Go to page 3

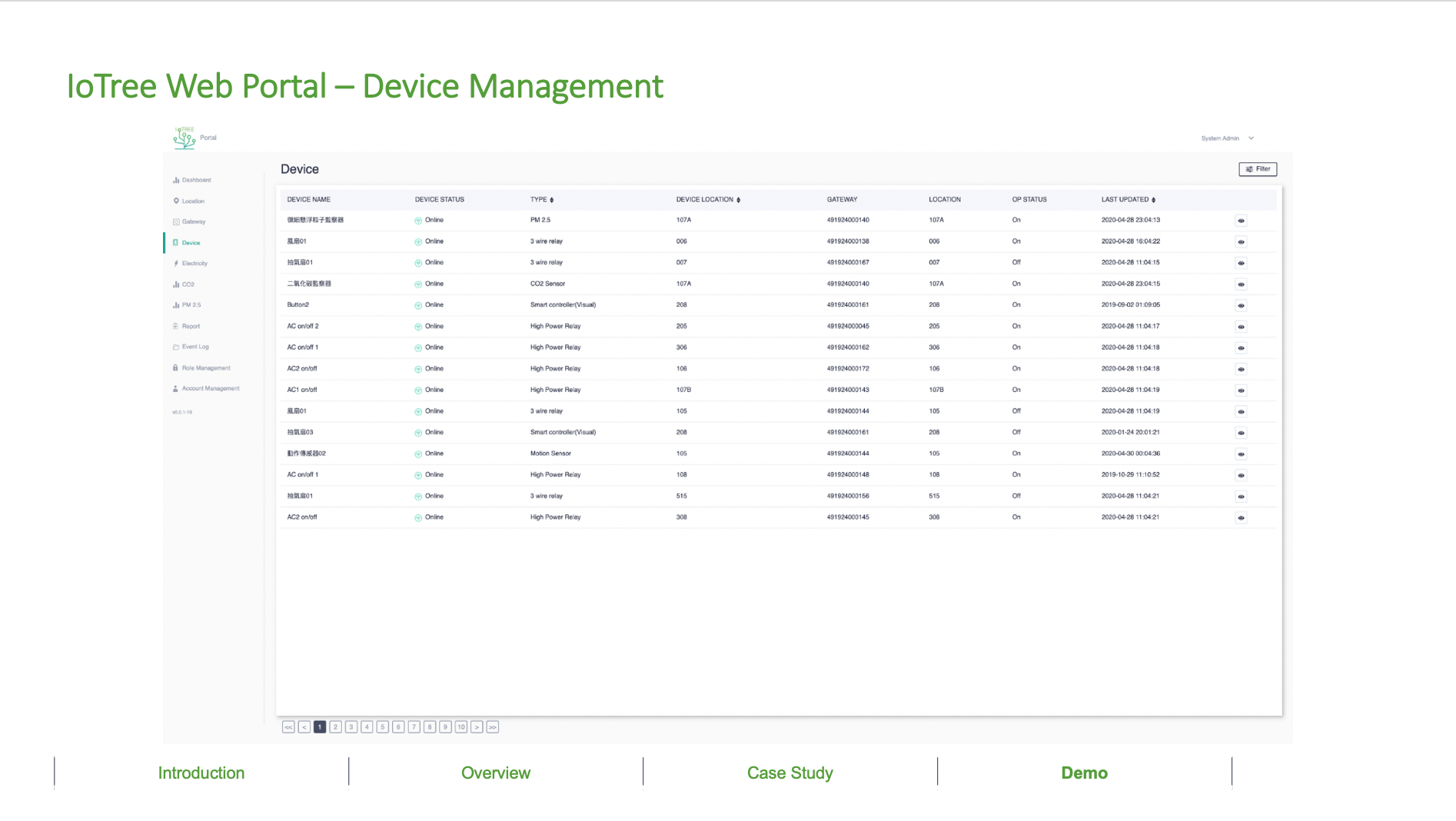351,727
